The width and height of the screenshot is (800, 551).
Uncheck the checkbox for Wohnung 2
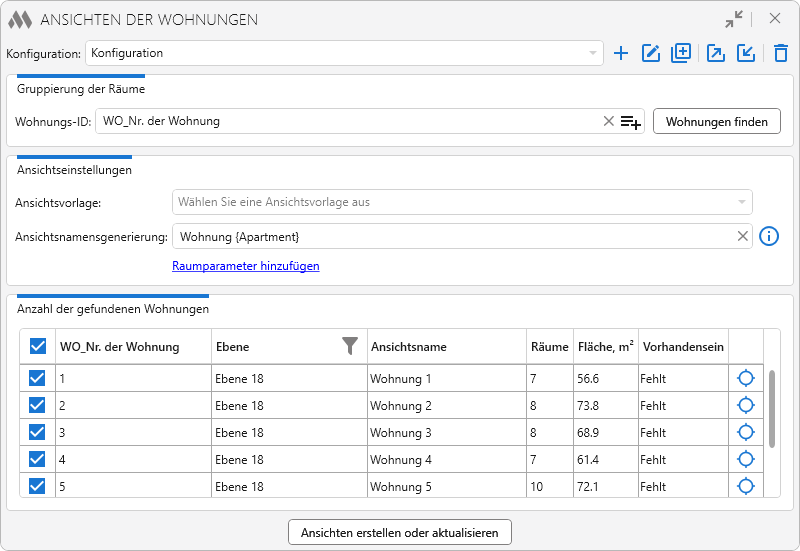click(37, 405)
